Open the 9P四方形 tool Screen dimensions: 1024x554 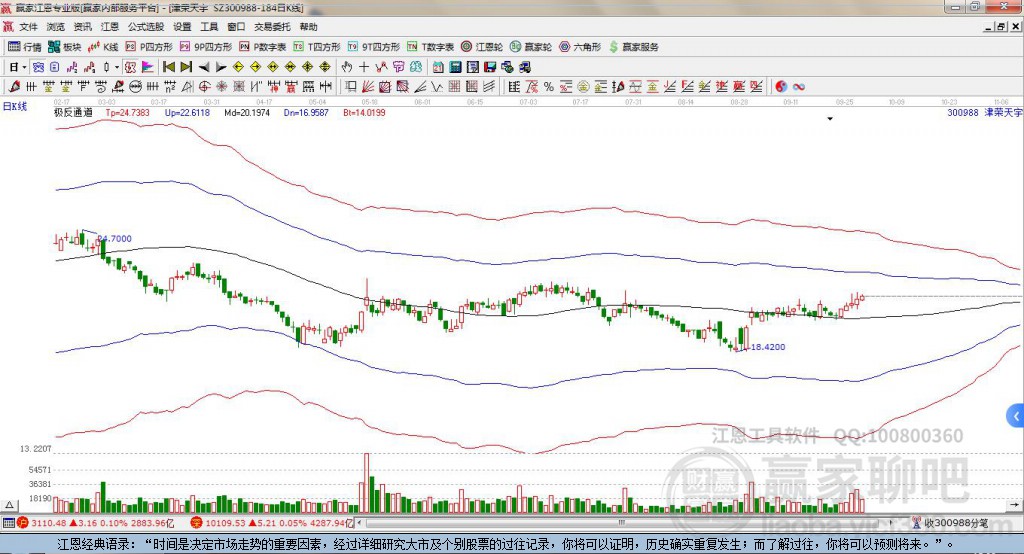(206, 47)
